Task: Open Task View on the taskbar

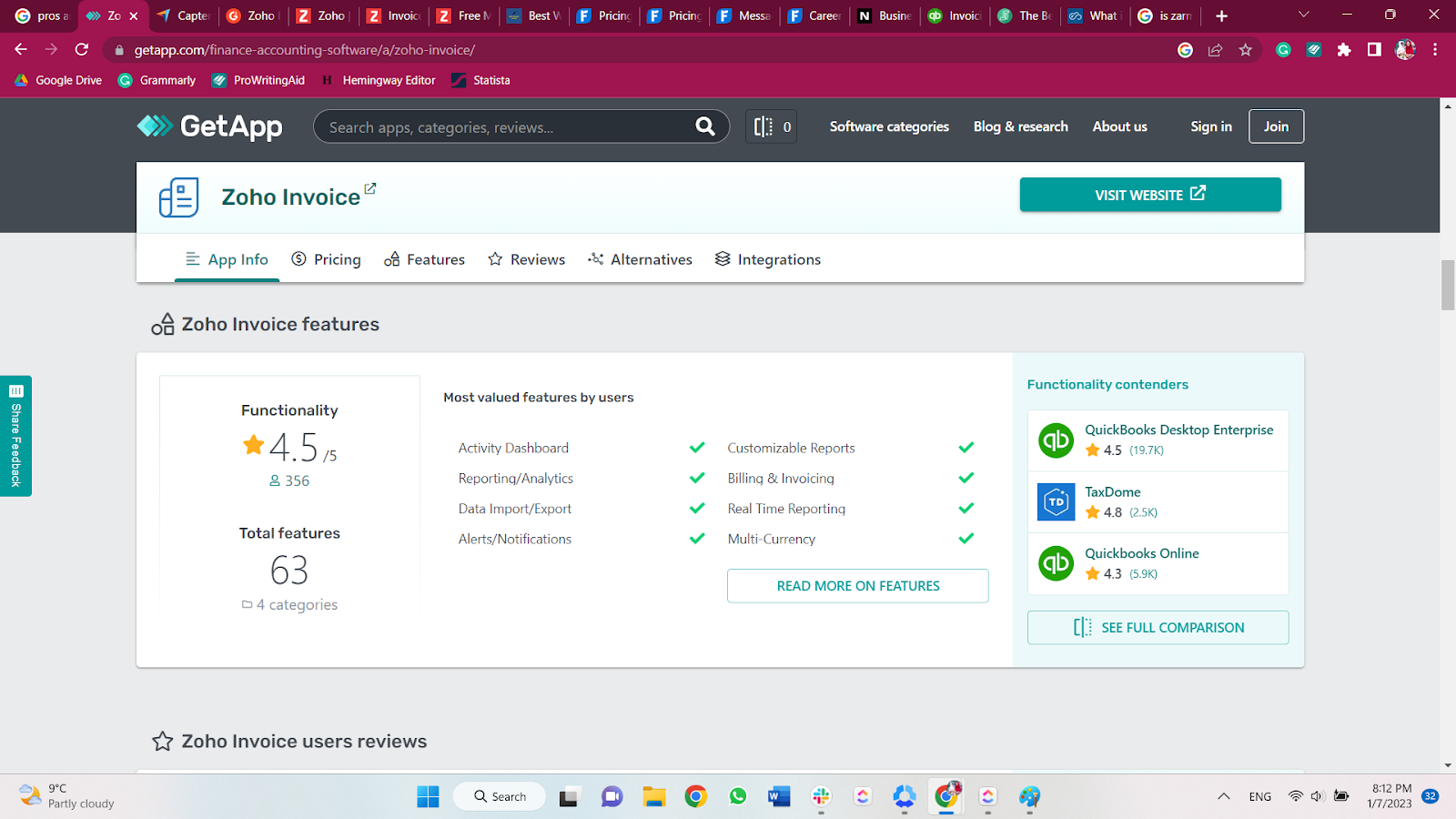Action: (570, 796)
